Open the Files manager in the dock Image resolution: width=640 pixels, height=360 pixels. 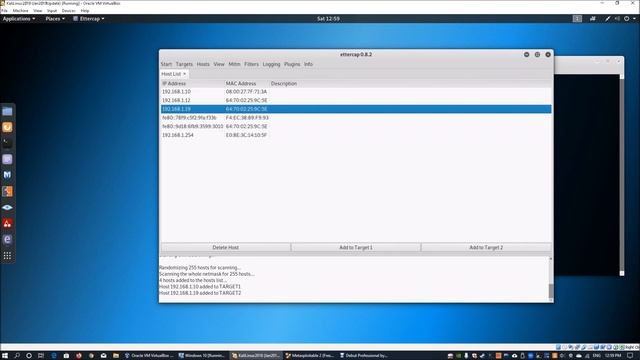7,111
